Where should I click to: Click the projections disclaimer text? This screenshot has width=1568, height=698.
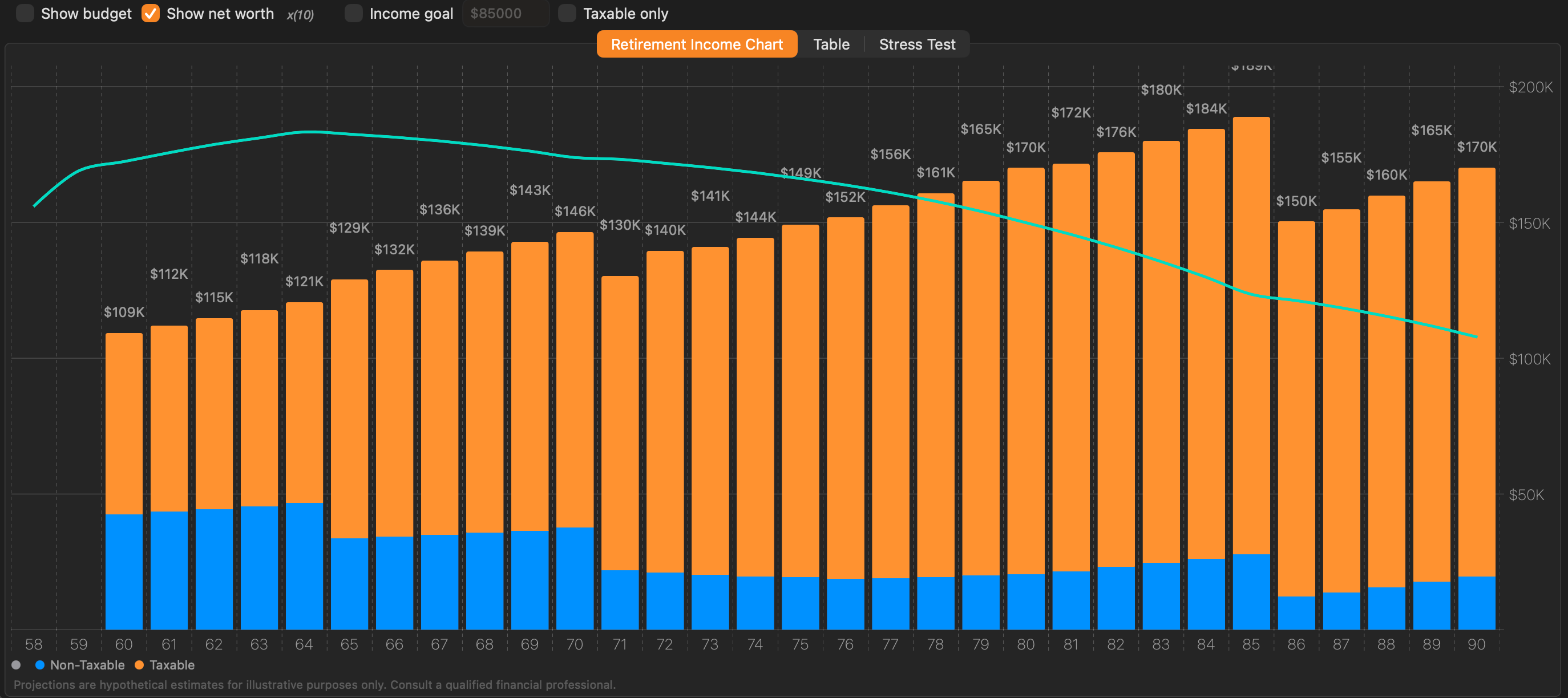(x=315, y=685)
